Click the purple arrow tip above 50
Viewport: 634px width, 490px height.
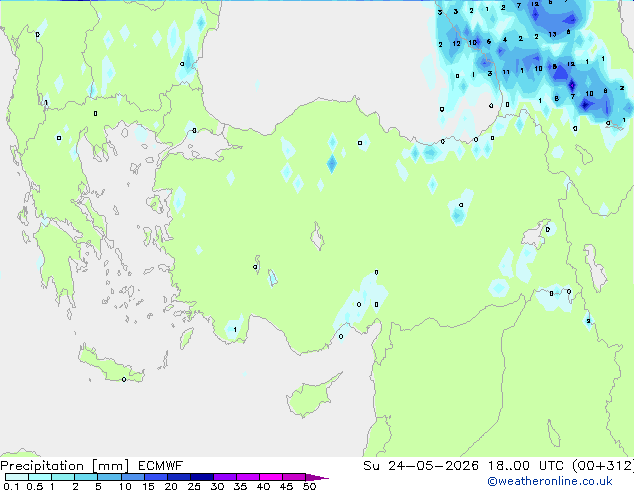pos(317,477)
